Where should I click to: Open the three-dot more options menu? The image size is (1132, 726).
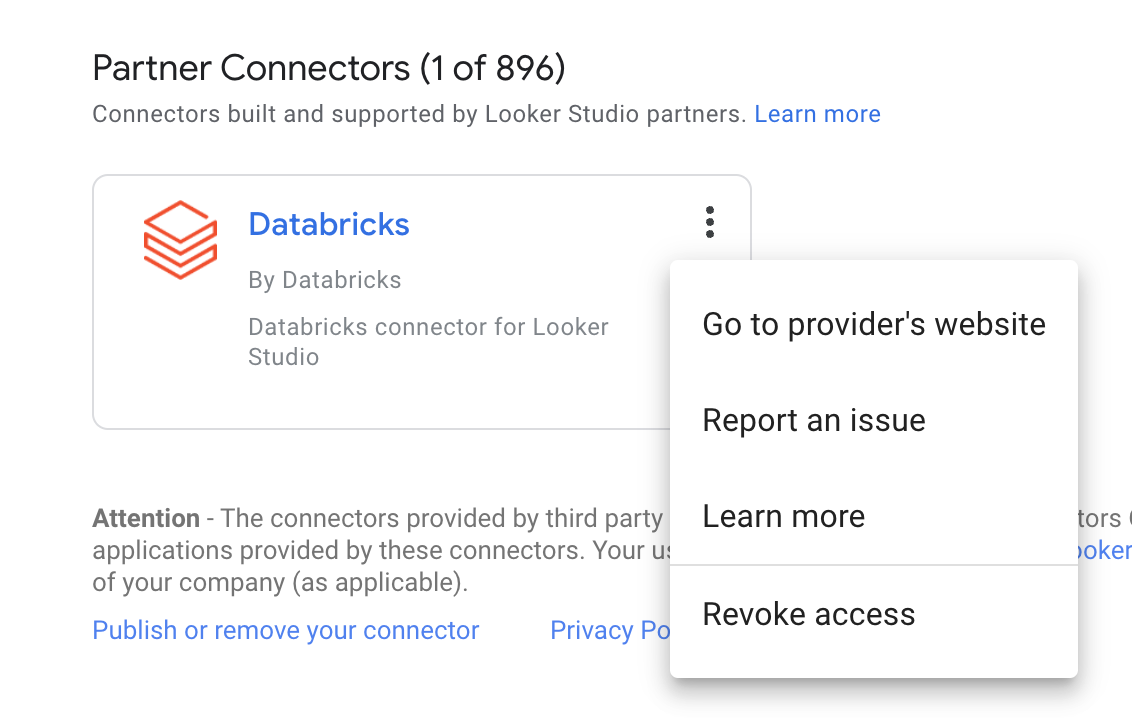click(x=710, y=222)
